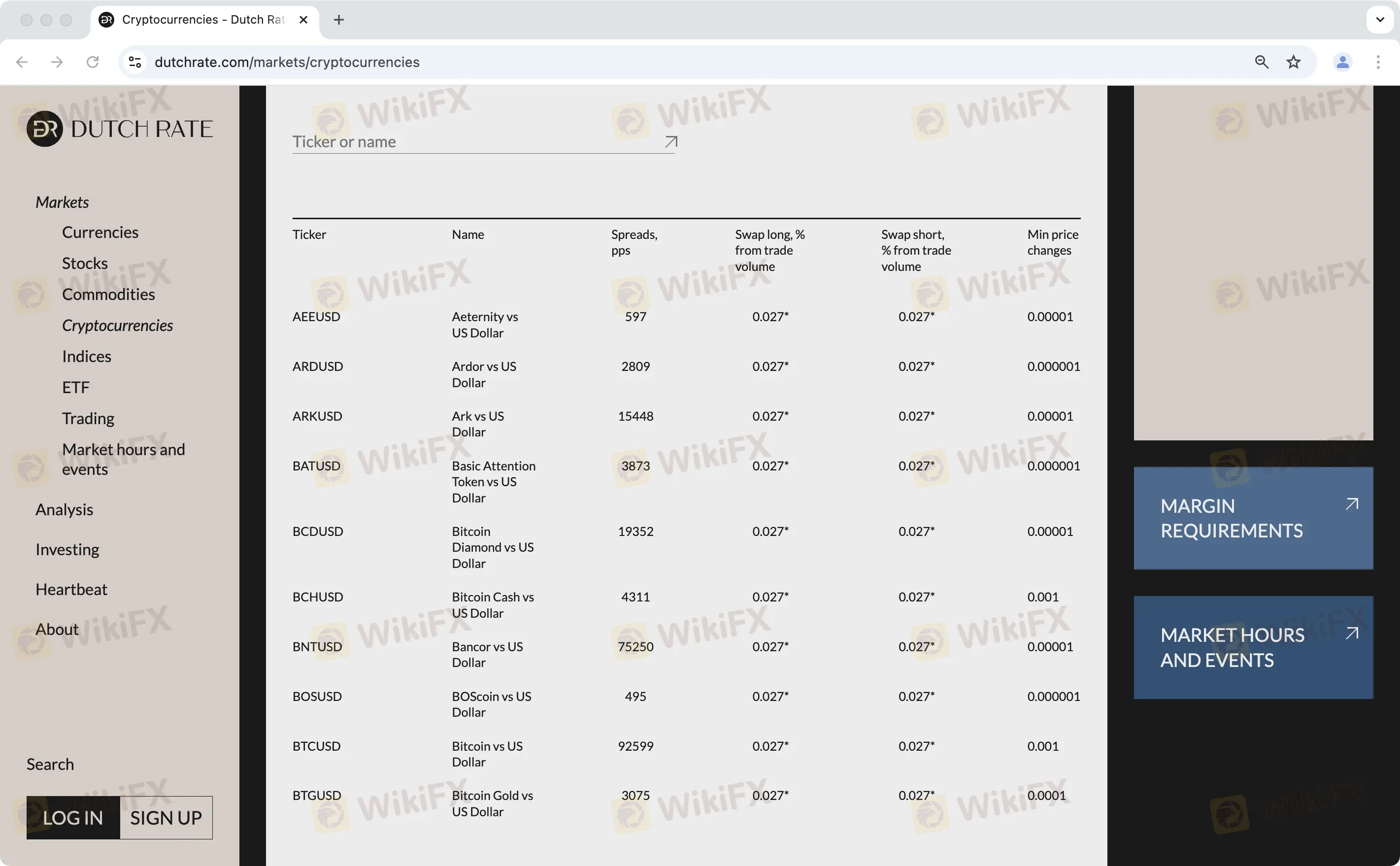Expand the tab search dropdown chevron

point(1380,20)
